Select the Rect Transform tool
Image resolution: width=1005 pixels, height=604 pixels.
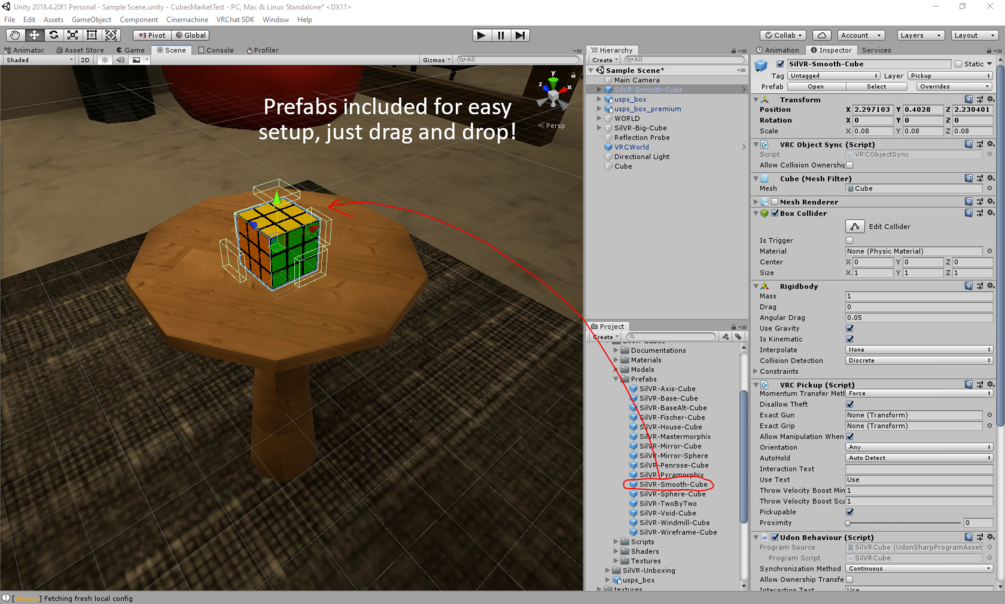92,35
